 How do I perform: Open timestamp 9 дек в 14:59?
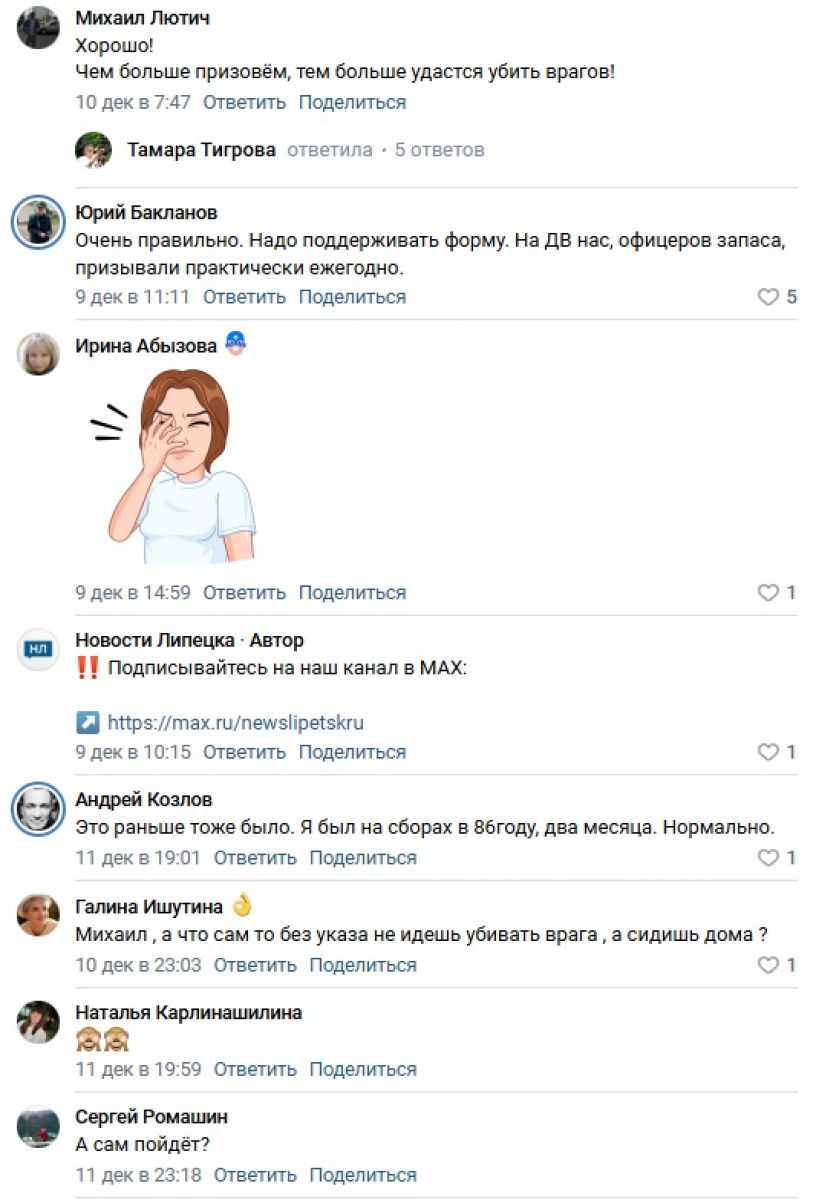pyautogui.click(x=133, y=593)
